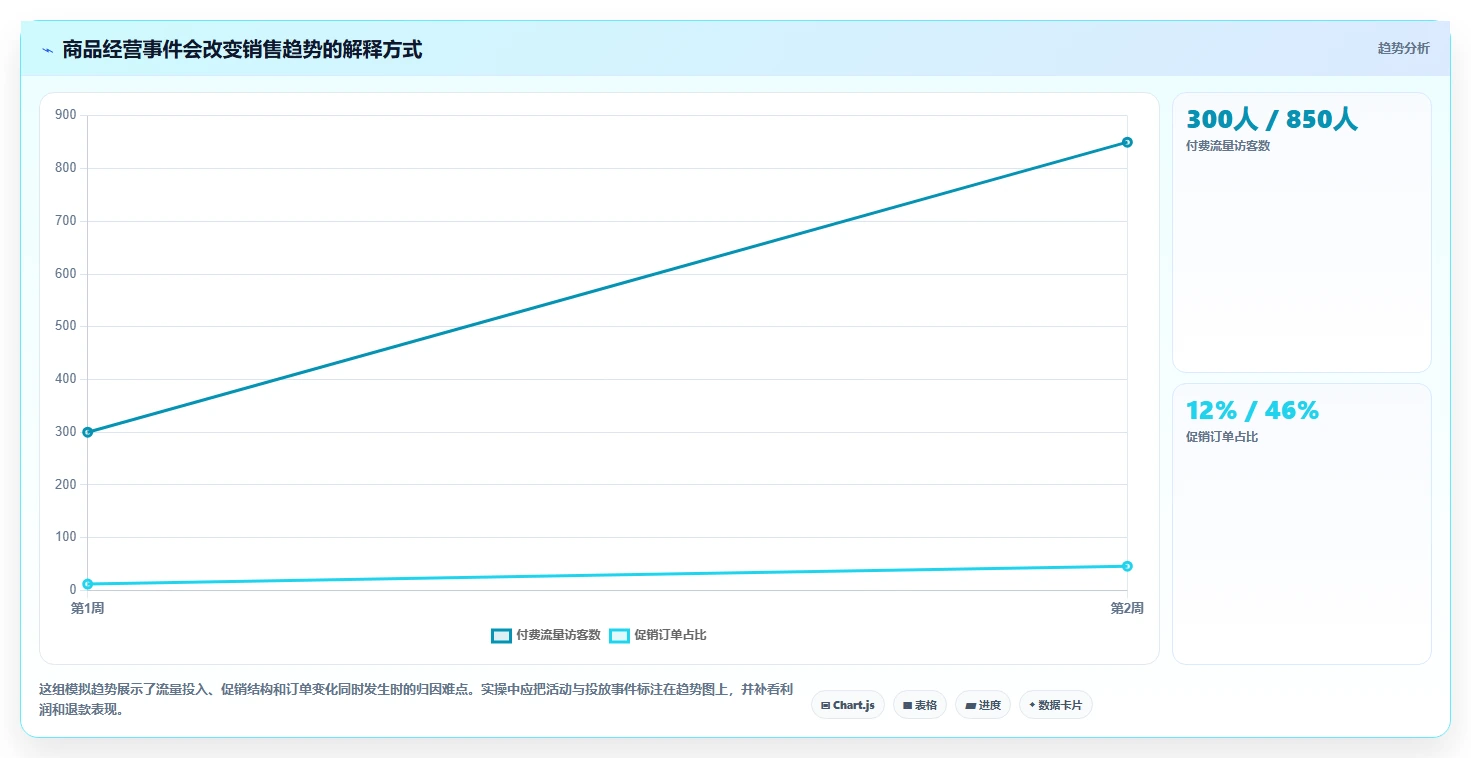Click the 100 y-axis label

[66, 537]
